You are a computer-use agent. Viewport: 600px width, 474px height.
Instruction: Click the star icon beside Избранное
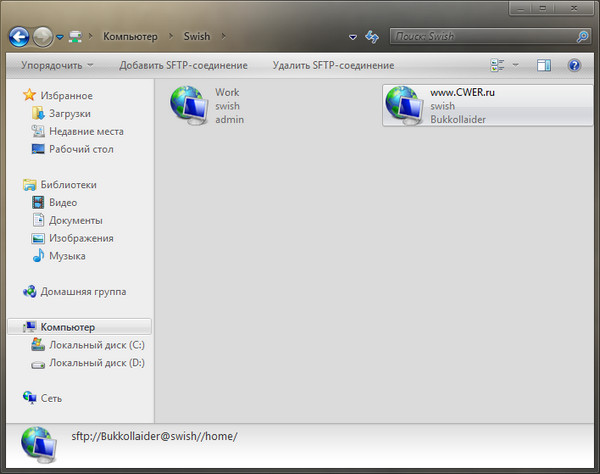[29, 95]
